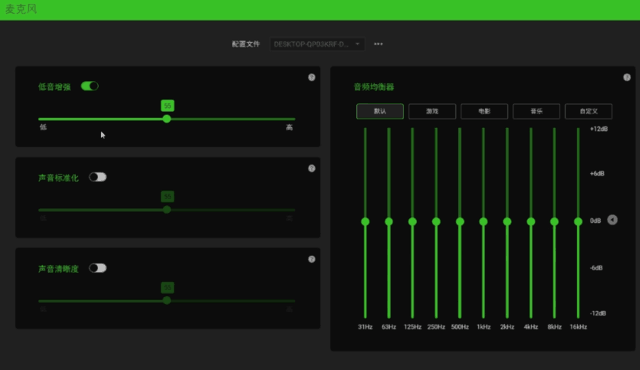Image resolution: width=640 pixels, height=370 pixels.
Task: Click the 声音清晰度 slider handle
Action: tap(167, 301)
